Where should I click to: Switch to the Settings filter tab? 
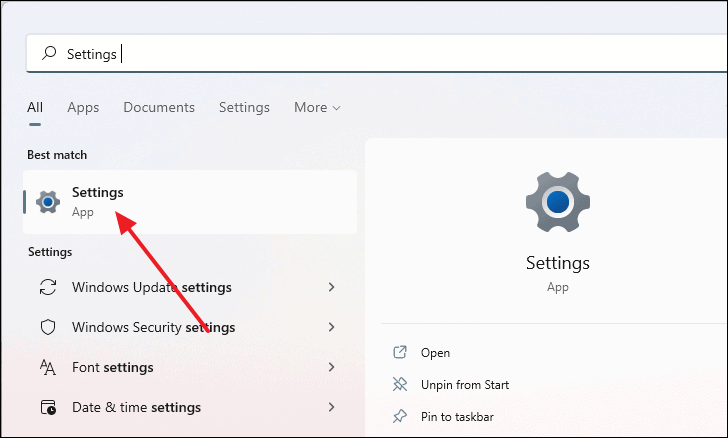coord(244,107)
